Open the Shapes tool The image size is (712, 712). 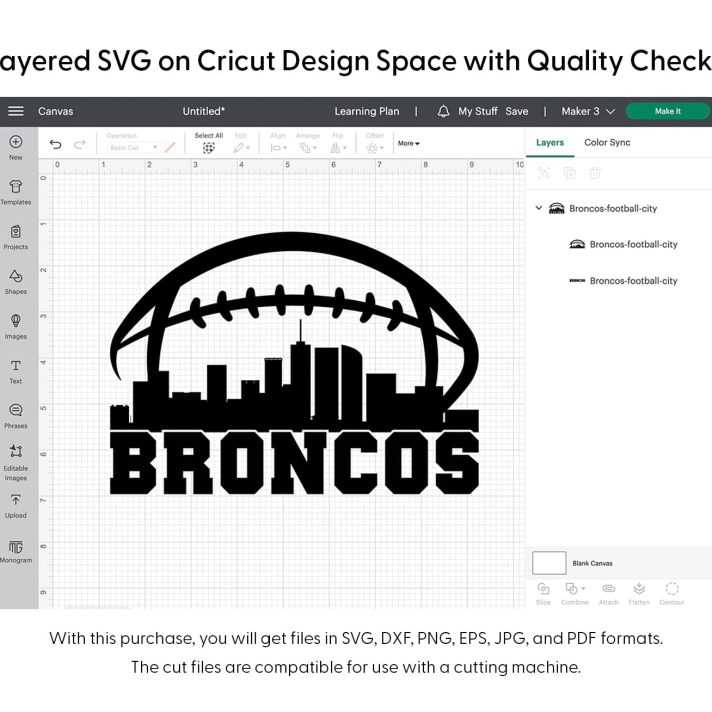(15, 282)
